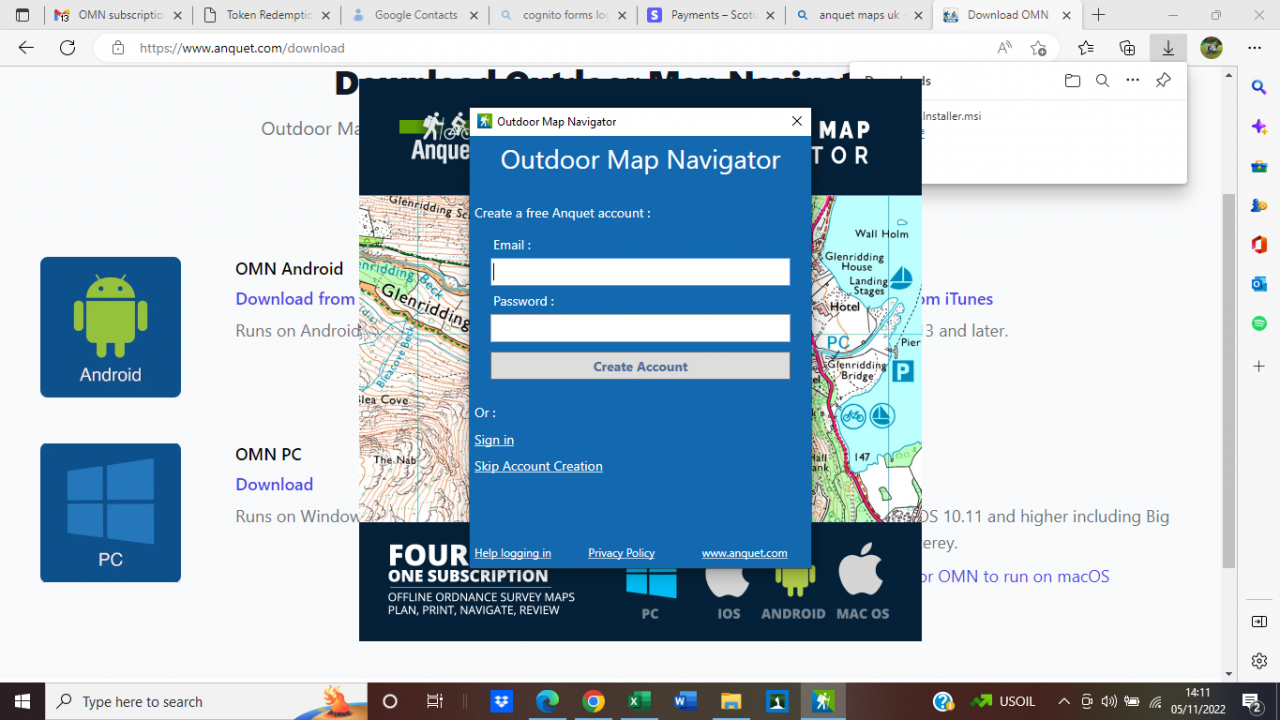Search downloads with the magnifier icon
This screenshot has height=720, width=1280.
point(1102,80)
